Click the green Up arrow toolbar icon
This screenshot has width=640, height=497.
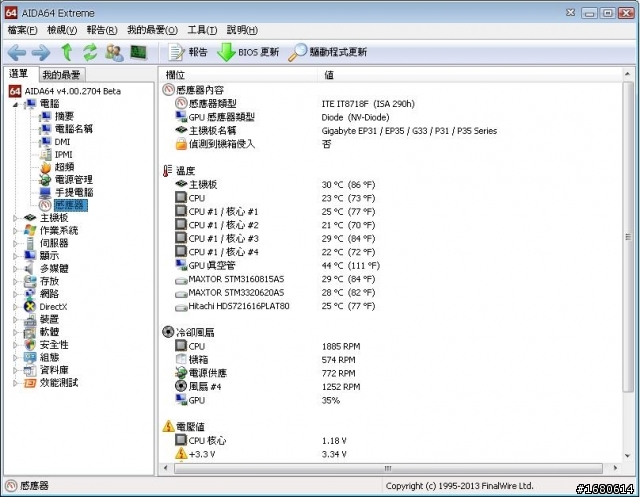pyautogui.click(x=67, y=52)
